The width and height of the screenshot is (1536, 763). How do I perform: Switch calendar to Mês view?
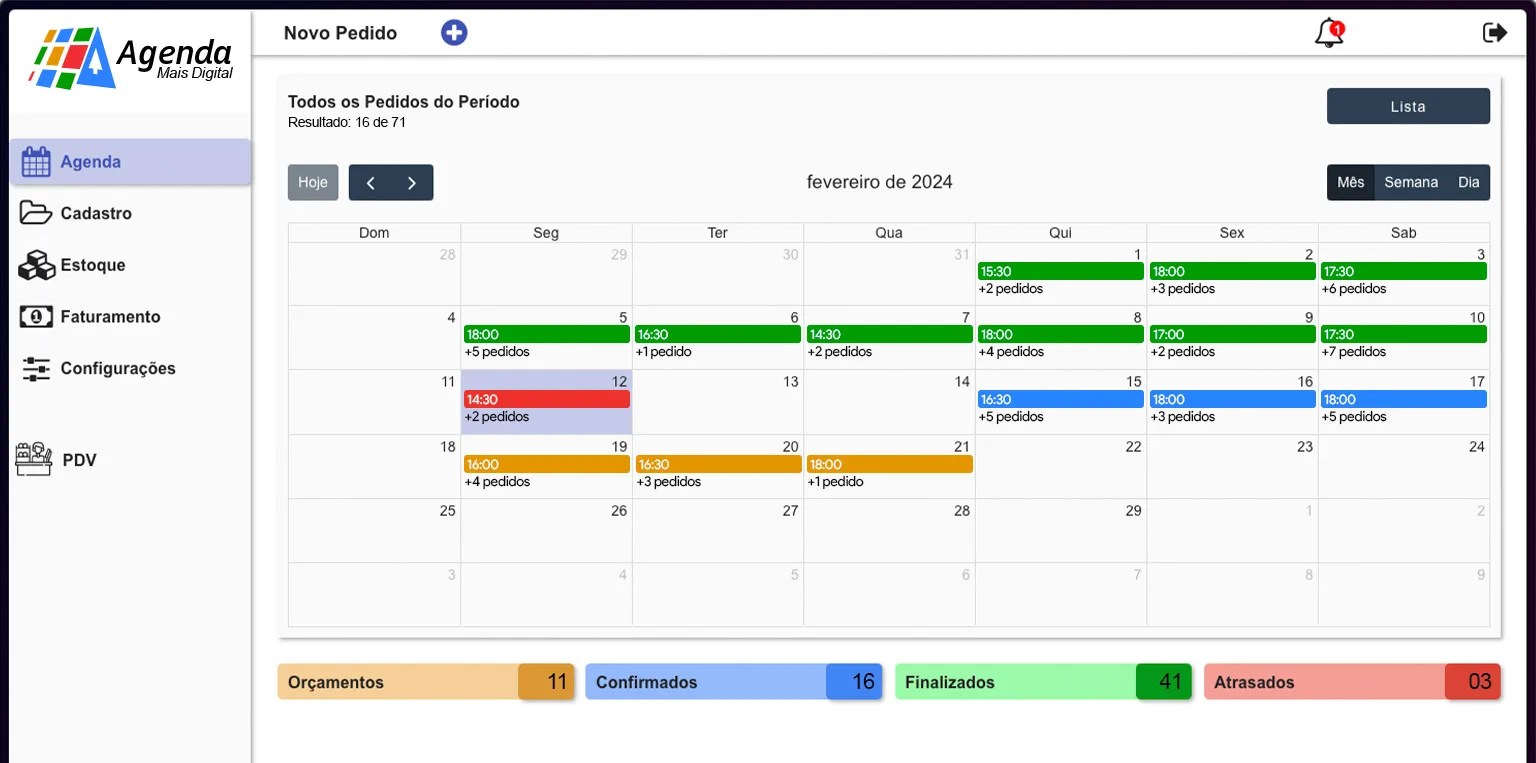(1350, 182)
